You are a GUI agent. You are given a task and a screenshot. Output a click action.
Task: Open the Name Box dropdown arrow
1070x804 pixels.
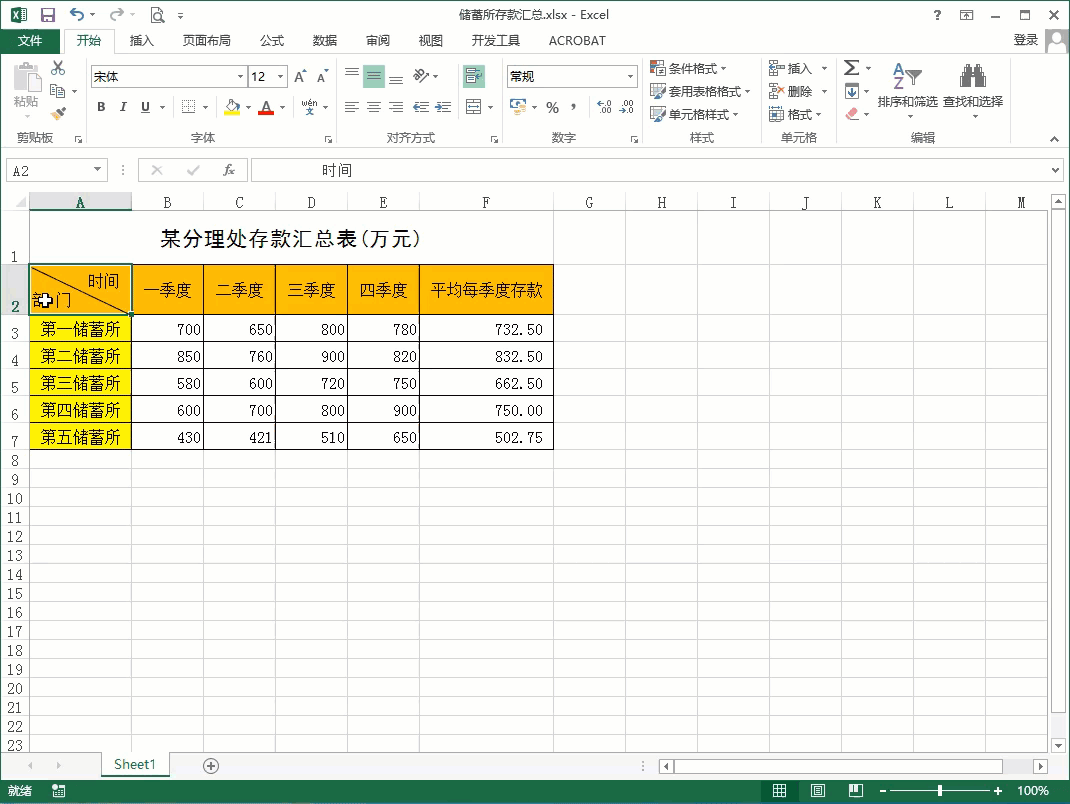(x=97, y=171)
